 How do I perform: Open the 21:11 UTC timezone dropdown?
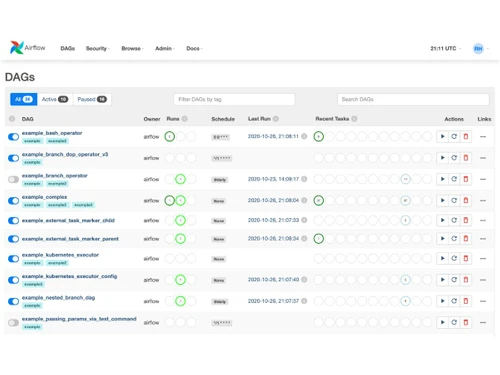point(445,48)
